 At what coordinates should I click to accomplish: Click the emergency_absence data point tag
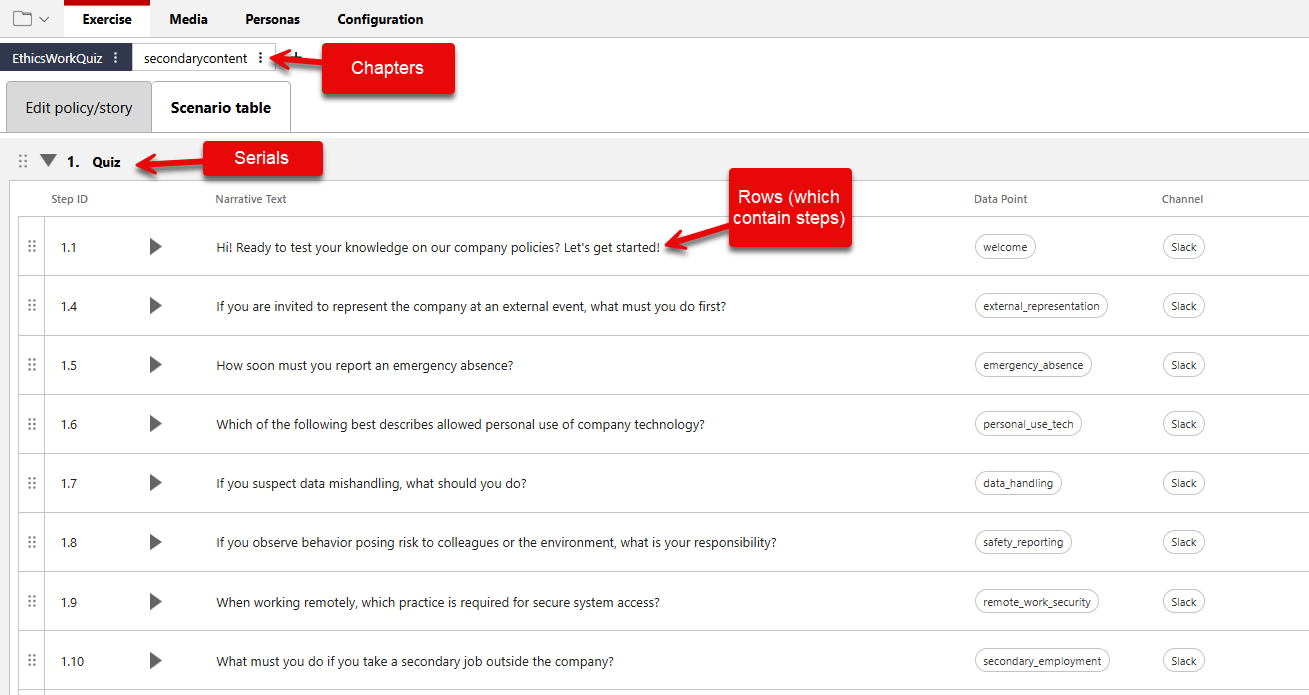pos(1033,365)
